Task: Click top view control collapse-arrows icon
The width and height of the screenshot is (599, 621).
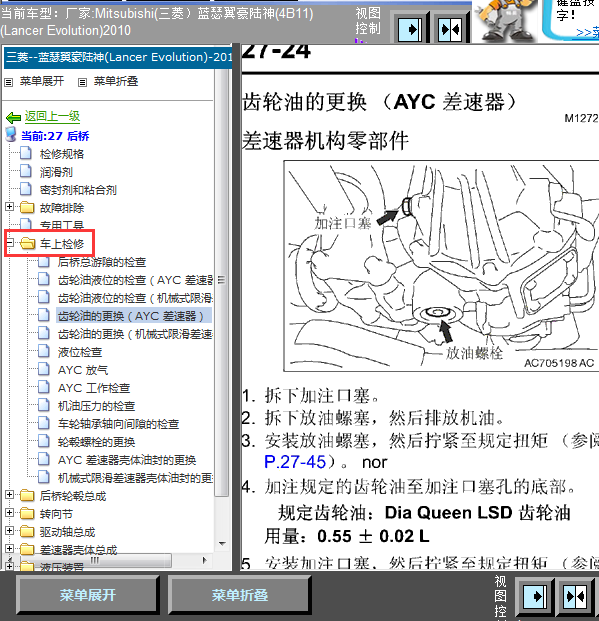Action: coord(450,29)
